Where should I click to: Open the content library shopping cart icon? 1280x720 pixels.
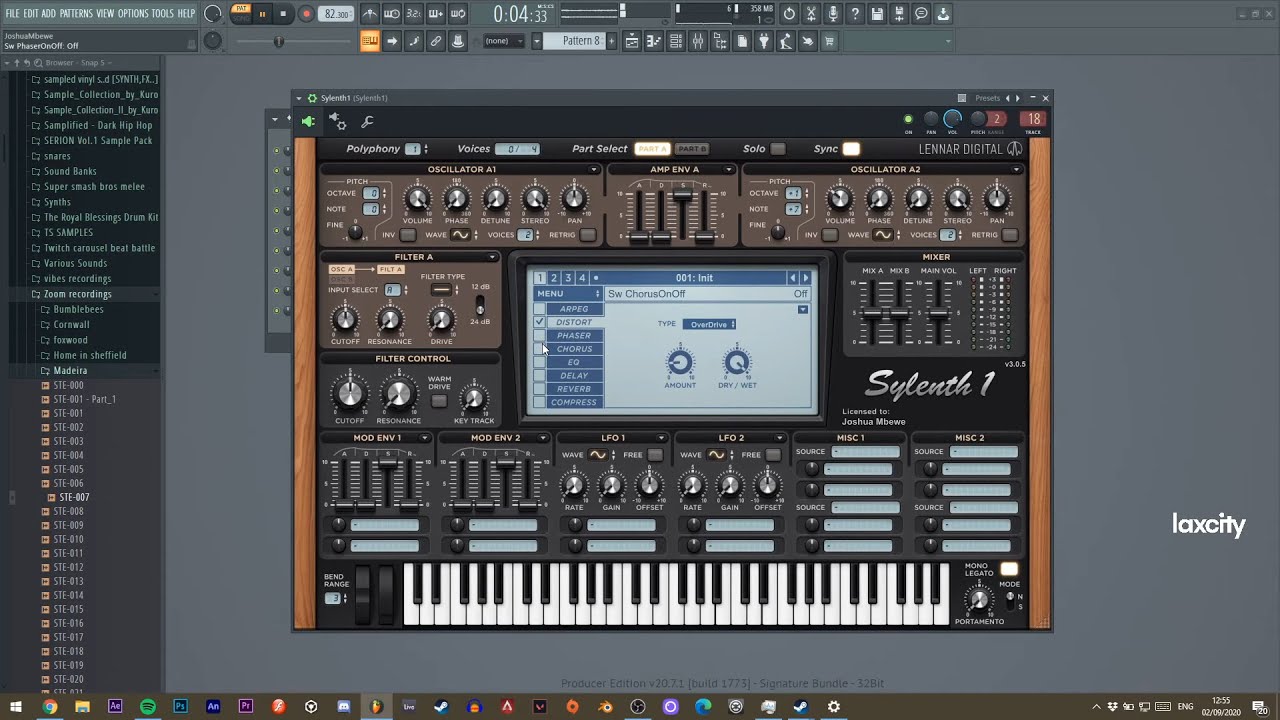[830, 41]
